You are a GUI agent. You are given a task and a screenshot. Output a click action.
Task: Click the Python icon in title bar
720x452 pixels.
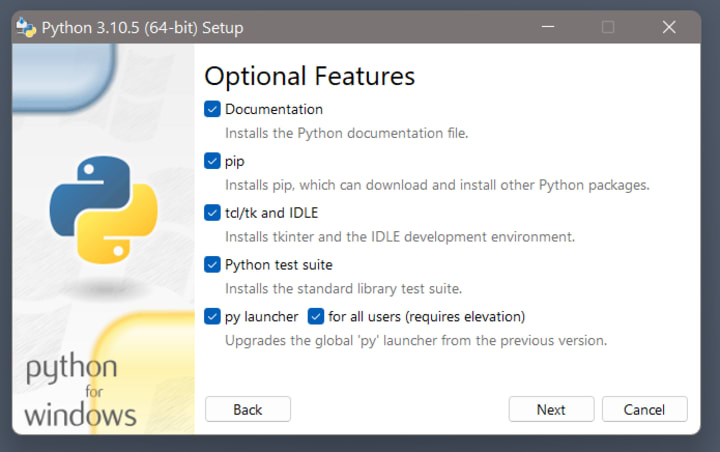(x=26, y=28)
